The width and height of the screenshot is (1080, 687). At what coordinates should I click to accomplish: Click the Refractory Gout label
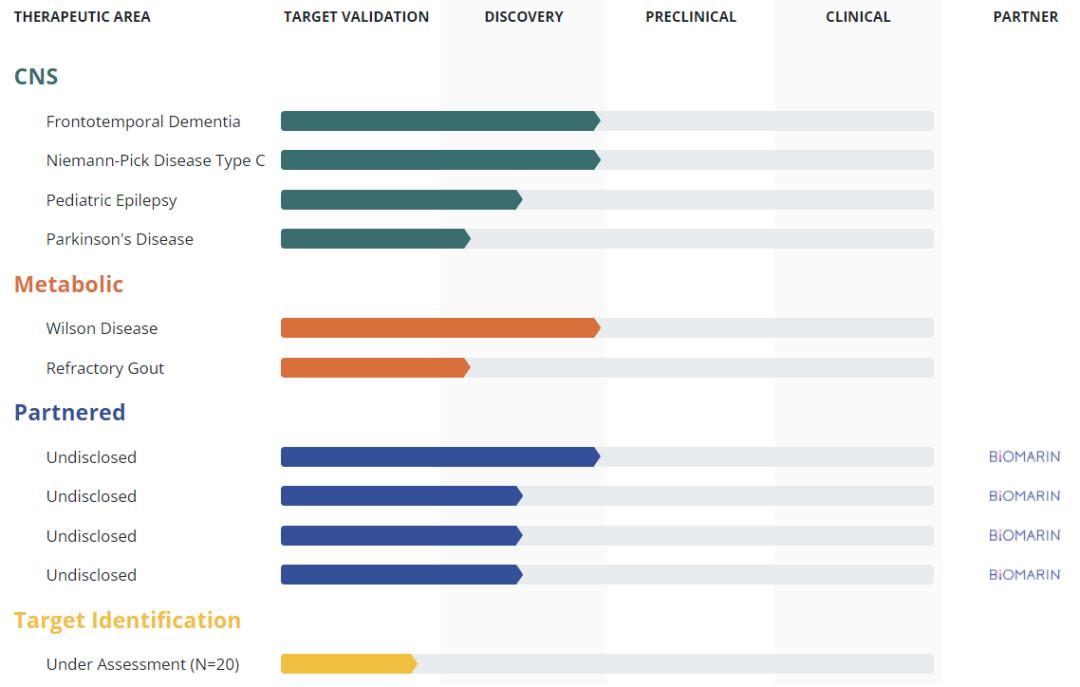coord(105,368)
